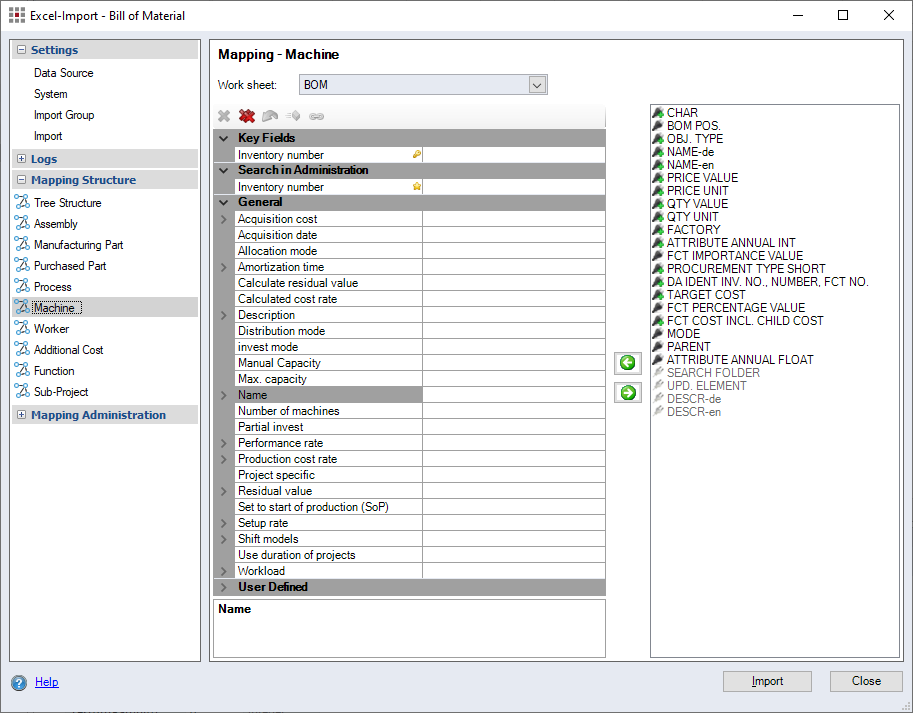This screenshot has height=713, width=913.
Task: Click the gray delete mapping toolbar icon
Action: coord(224,116)
